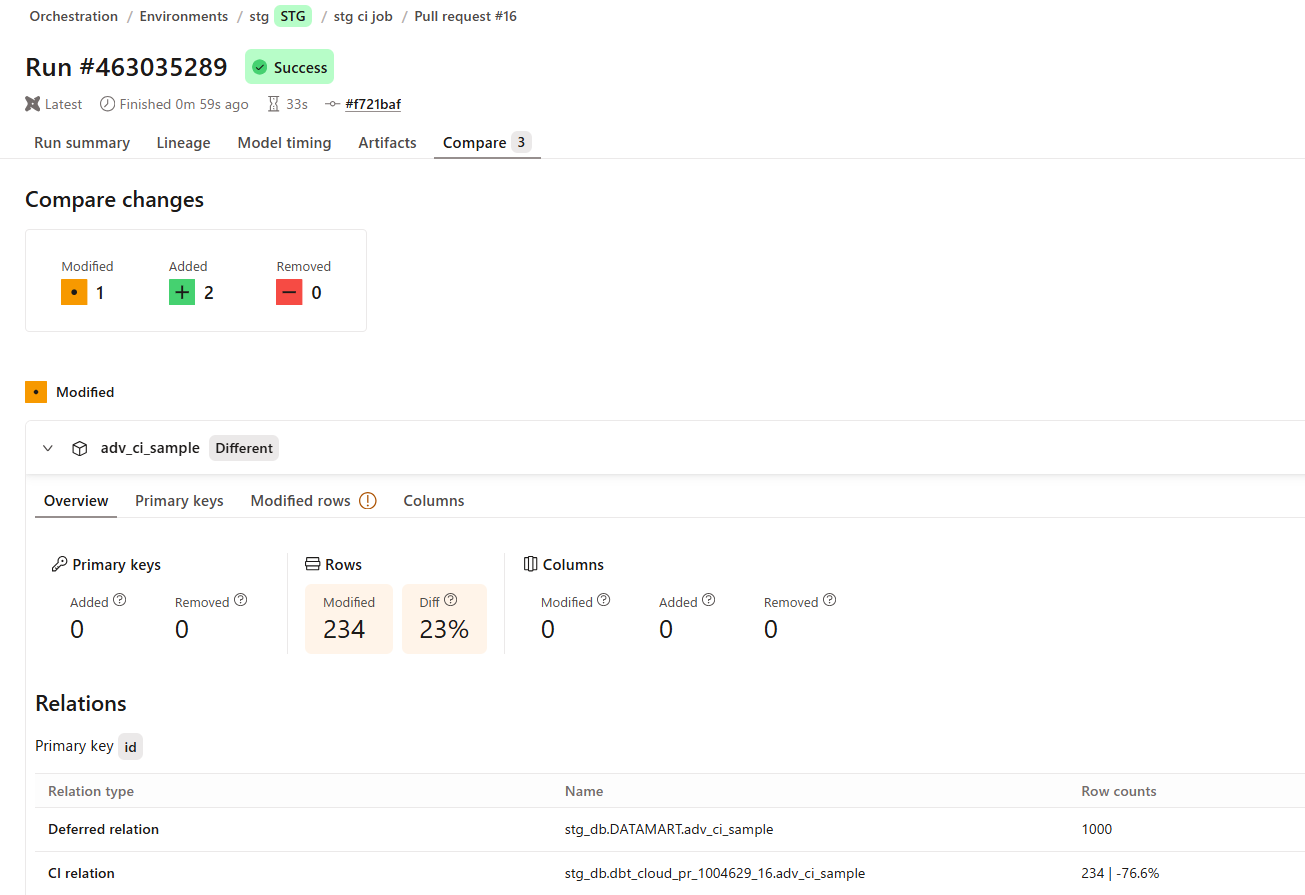Click the model cube icon beside adv_ci_sample
Screen dimensions: 1305x895
click(80, 448)
